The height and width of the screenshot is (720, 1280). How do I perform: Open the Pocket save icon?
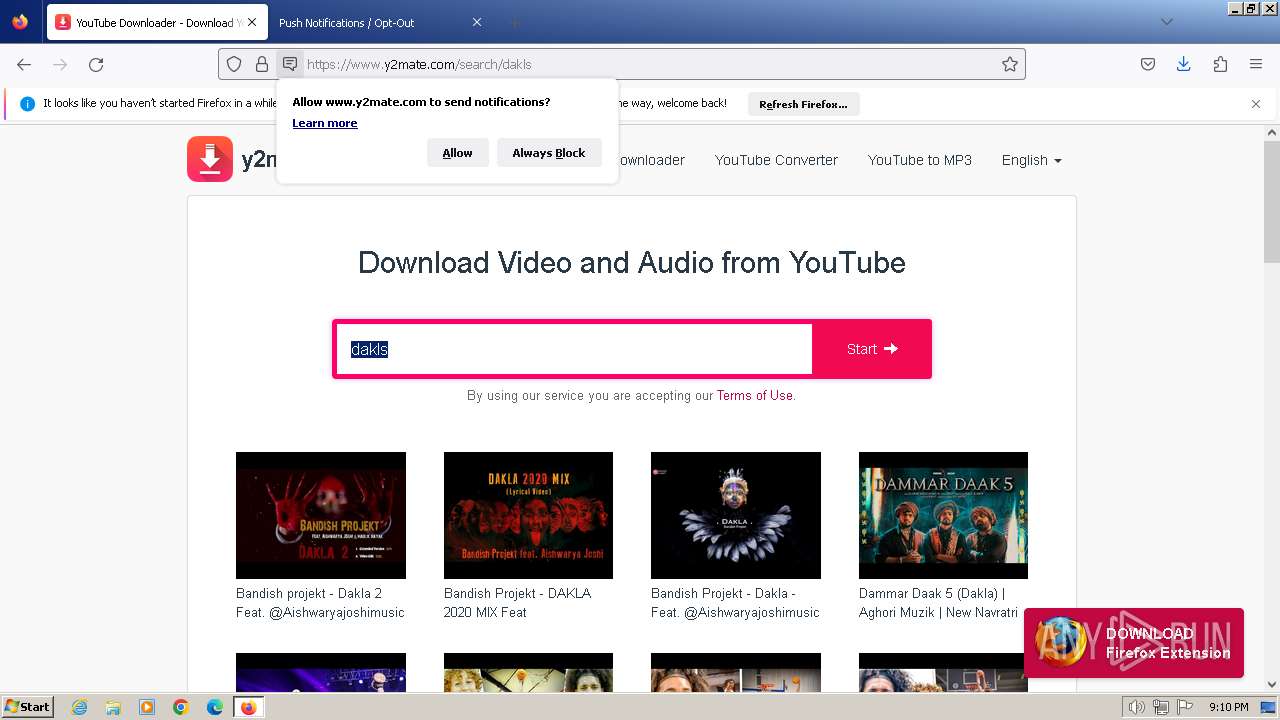(1148, 64)
